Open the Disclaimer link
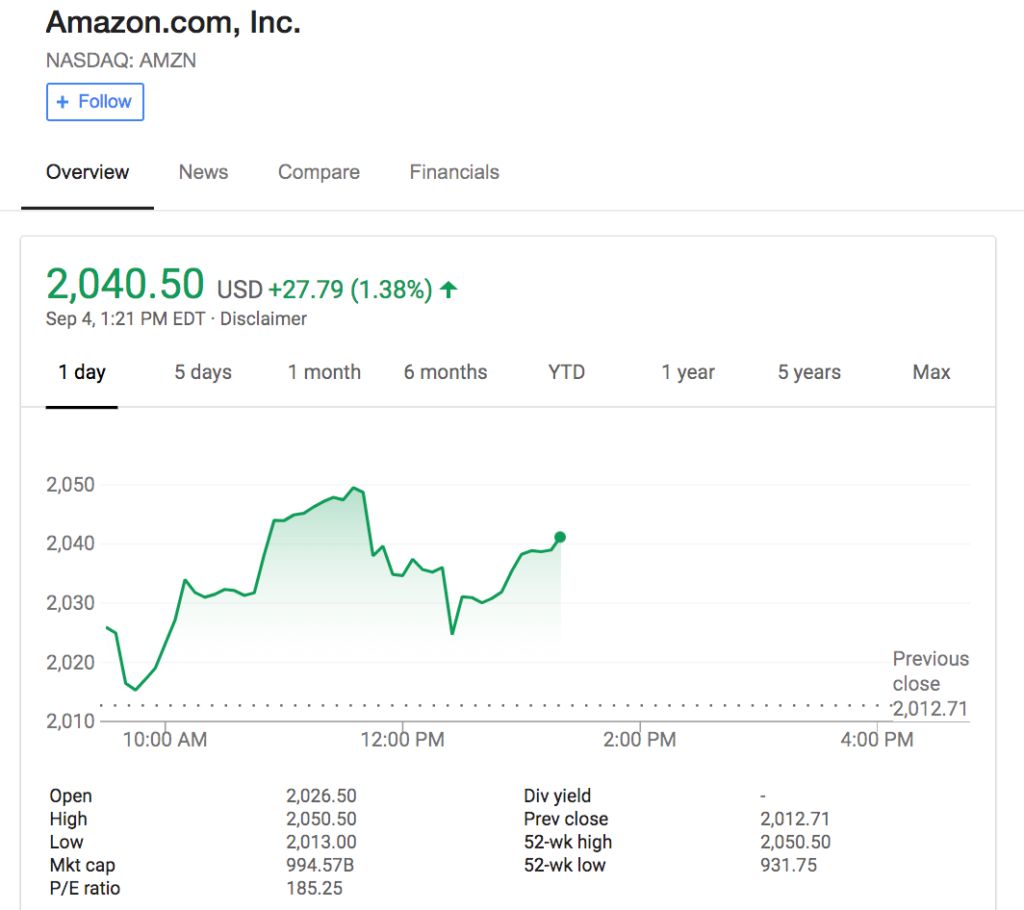Image resolution: width=1024 pixels, height=910 pixels. [x=263, y=318]
